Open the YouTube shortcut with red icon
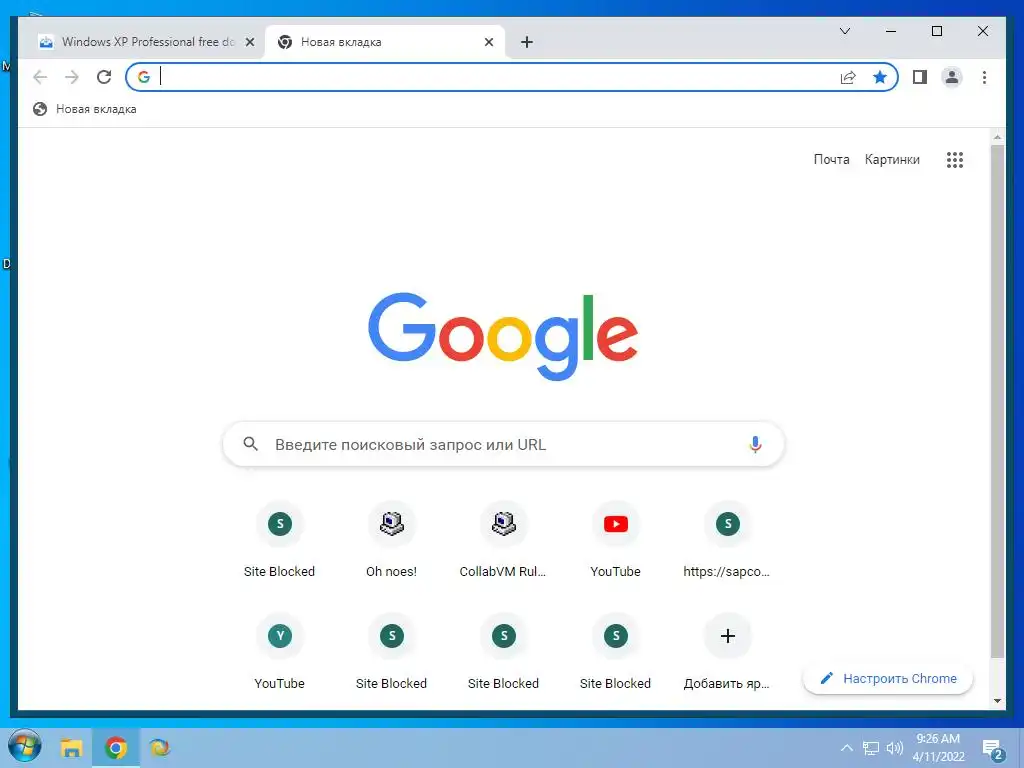The height and width of the screenshot is (768, 1024). 615,541
